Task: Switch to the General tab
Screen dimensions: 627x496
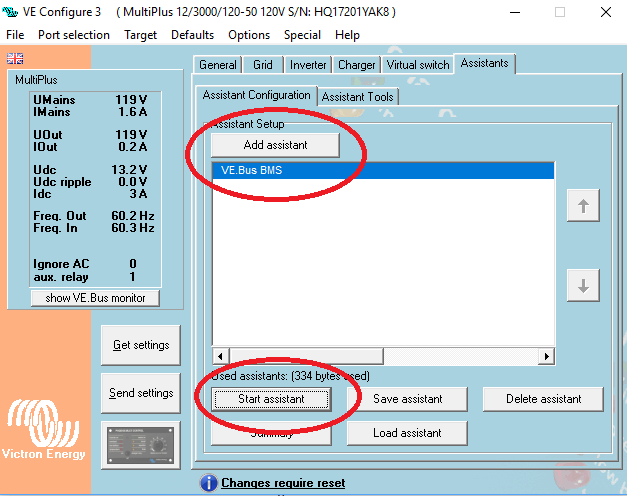Action: (x=218, y=65)
